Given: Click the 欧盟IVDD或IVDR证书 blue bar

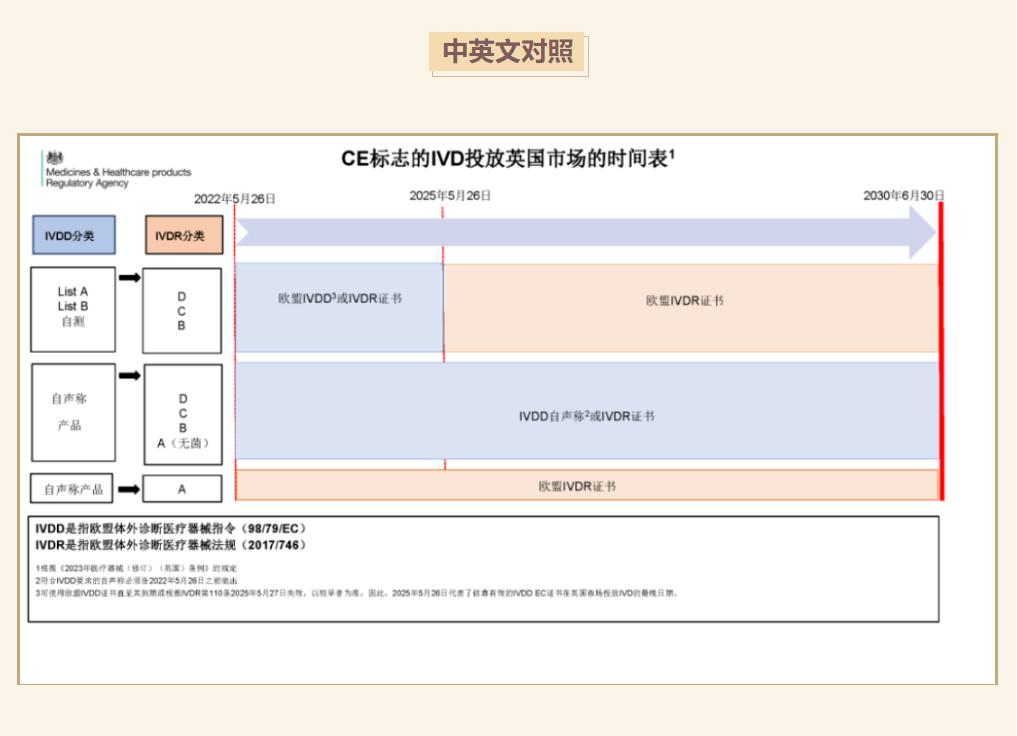Looking at the screenshot, I should coord(339,307).
